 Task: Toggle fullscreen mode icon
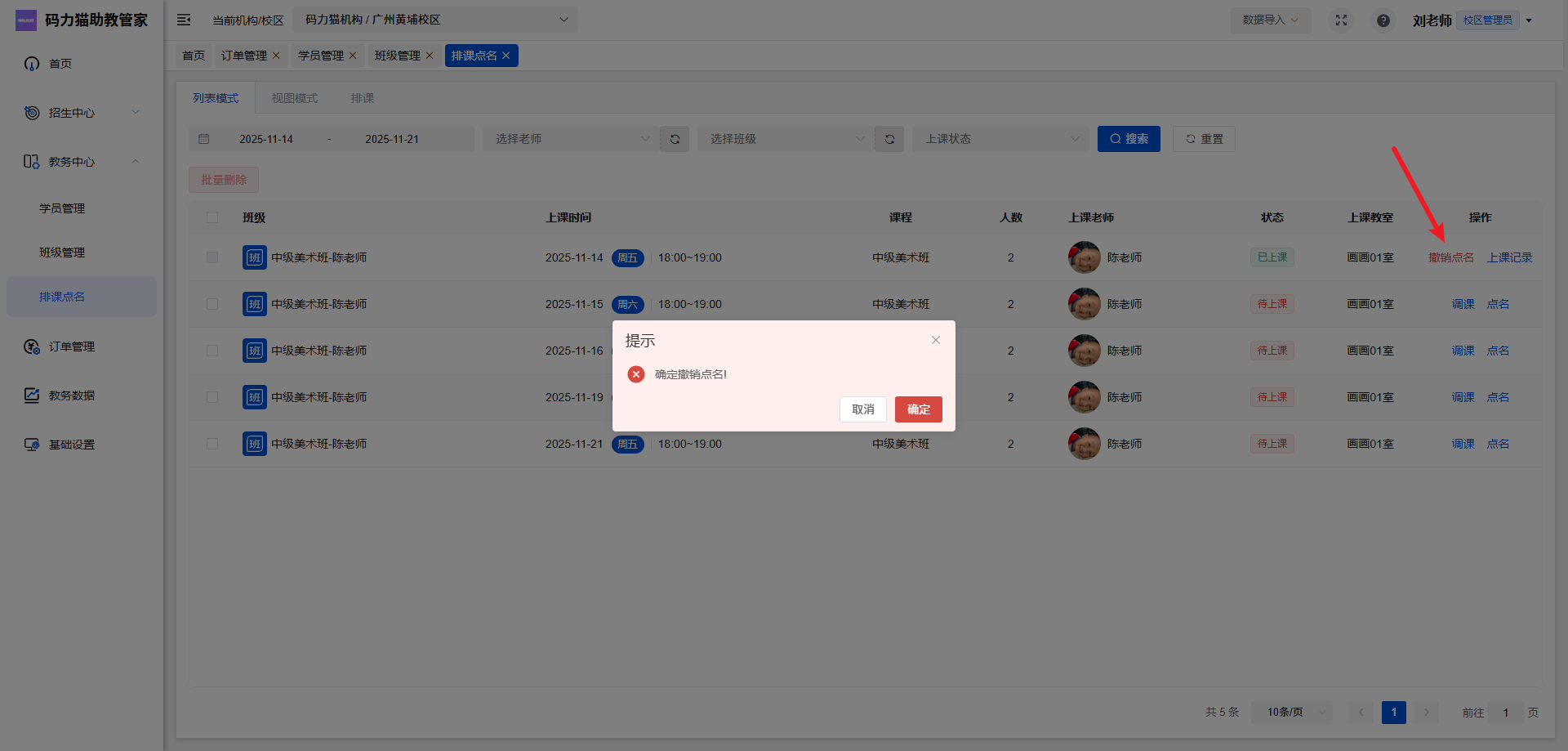point(1341,20)
